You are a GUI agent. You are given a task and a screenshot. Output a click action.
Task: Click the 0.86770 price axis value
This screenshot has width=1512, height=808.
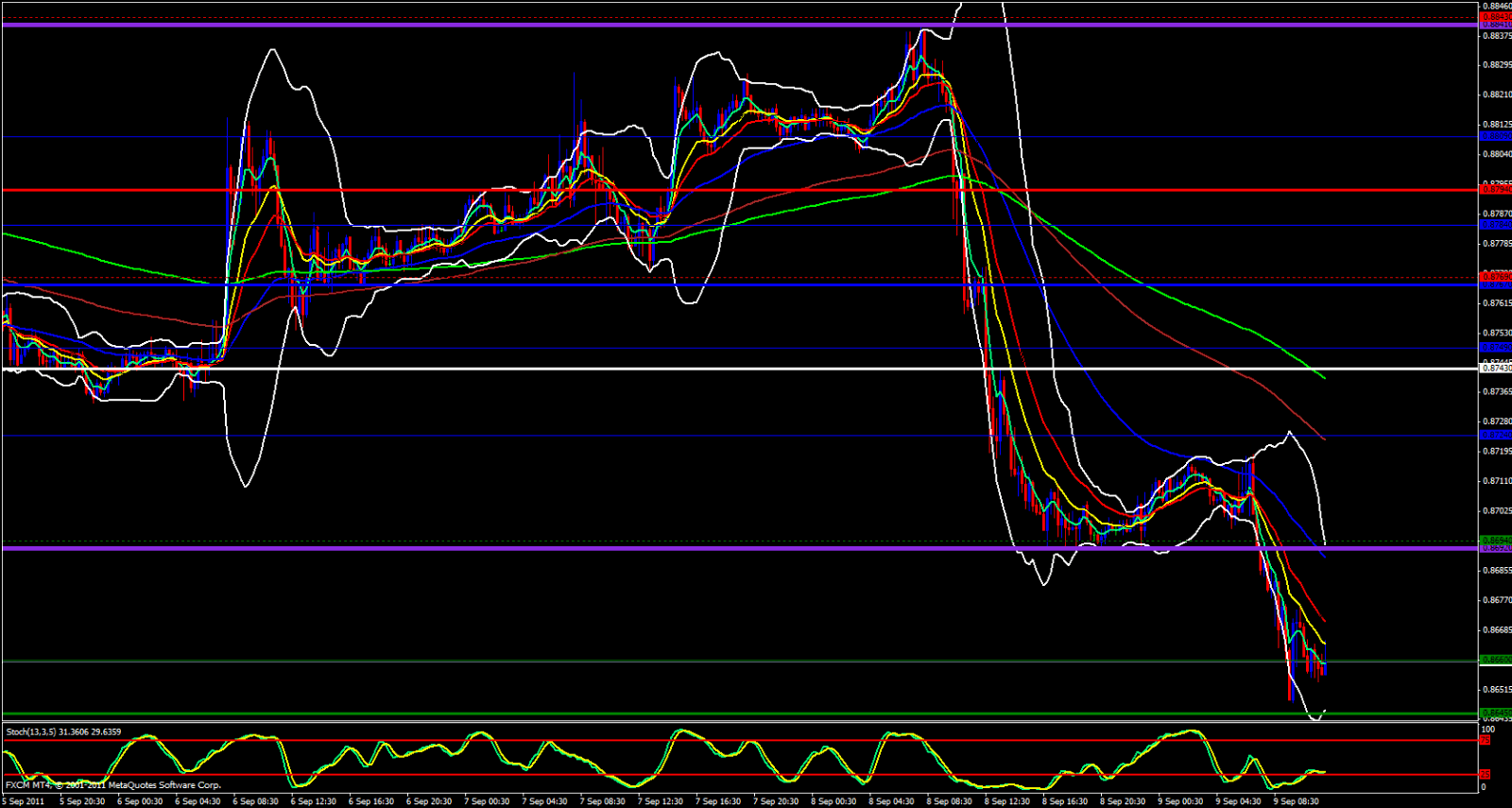coord(1495,600)
